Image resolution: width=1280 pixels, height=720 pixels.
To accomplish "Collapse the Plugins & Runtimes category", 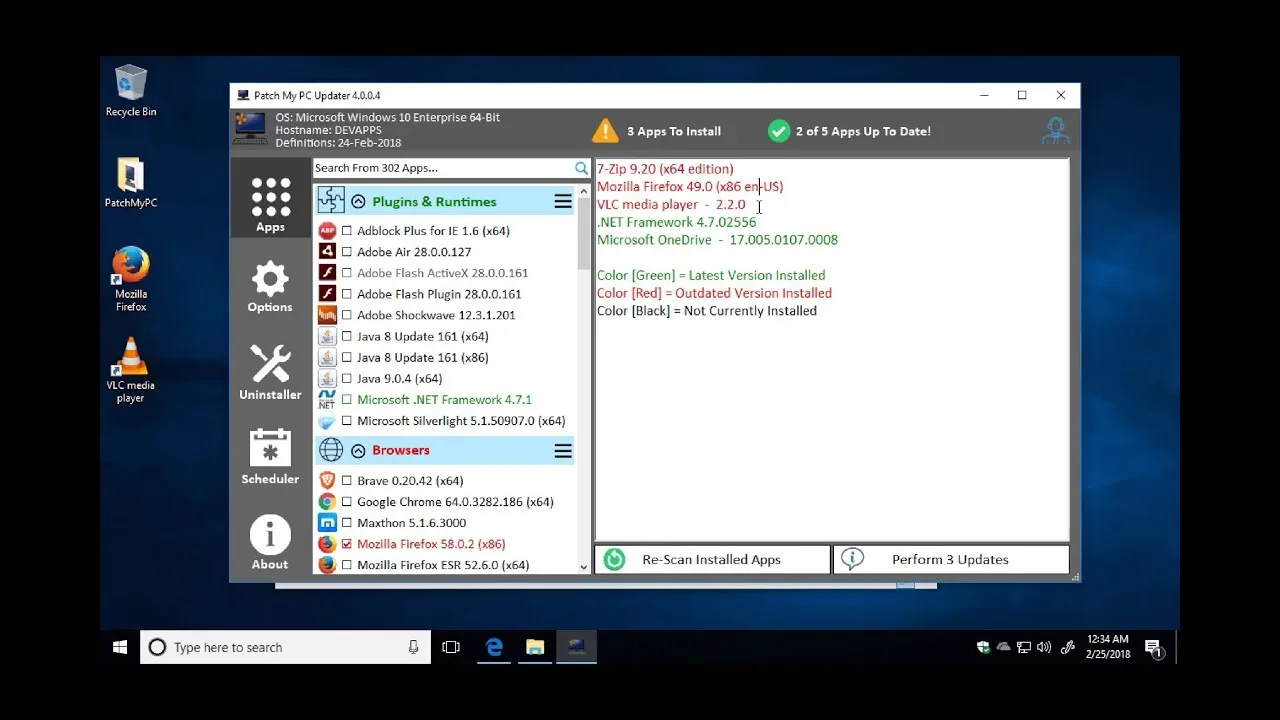I will (358, 201).
